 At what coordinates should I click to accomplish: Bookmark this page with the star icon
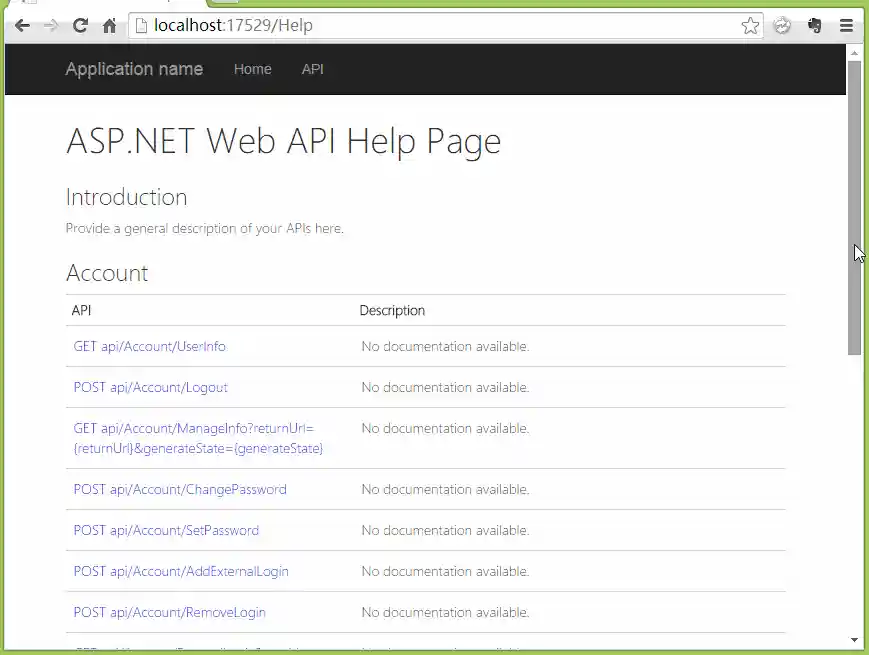[x=750, y=26]
